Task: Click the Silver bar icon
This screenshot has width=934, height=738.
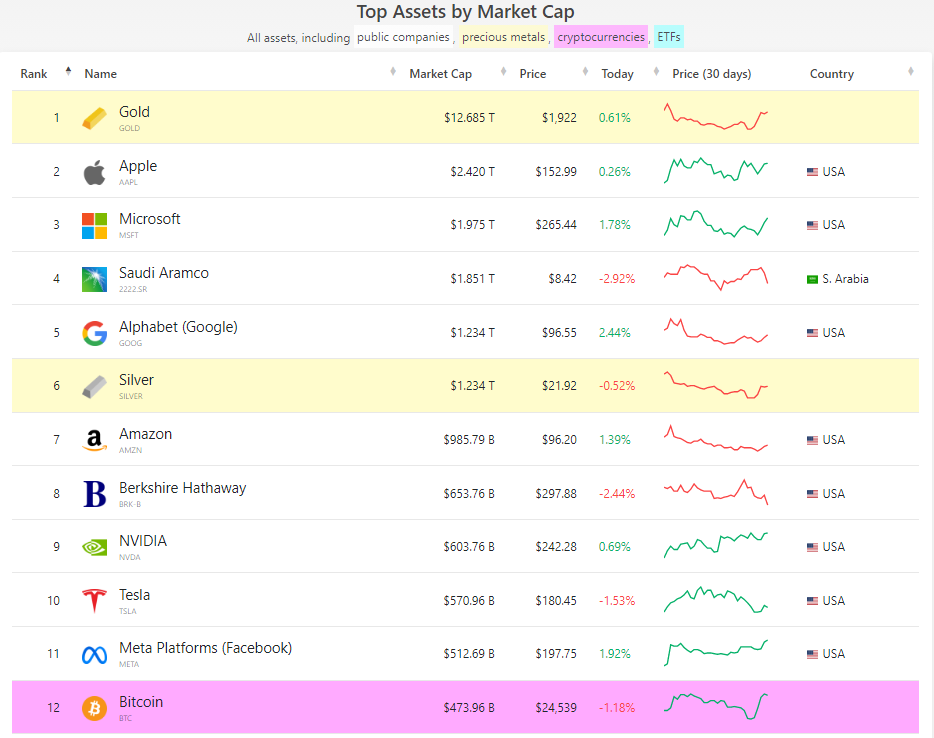Action: point(94,387)
